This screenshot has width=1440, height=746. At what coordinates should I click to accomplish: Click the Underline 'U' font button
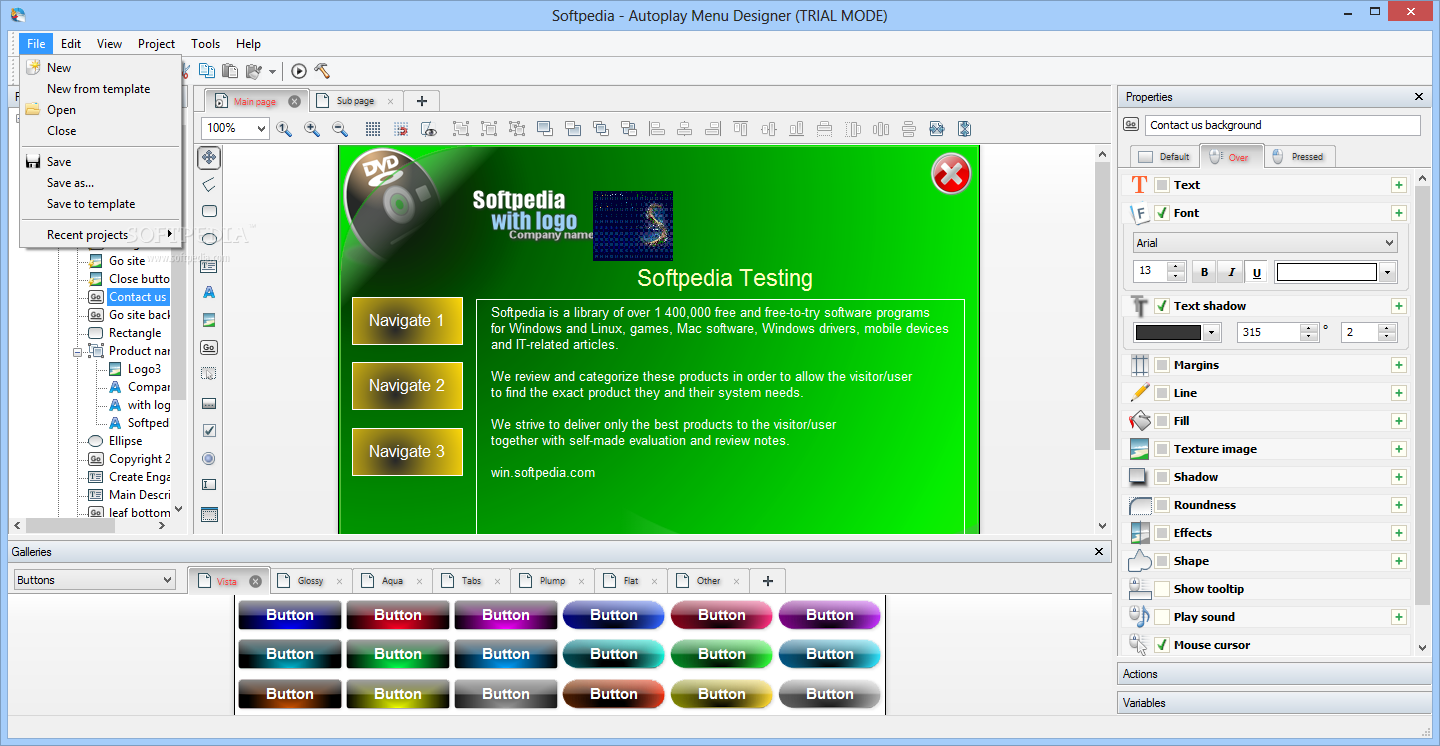coord(1257,272)
